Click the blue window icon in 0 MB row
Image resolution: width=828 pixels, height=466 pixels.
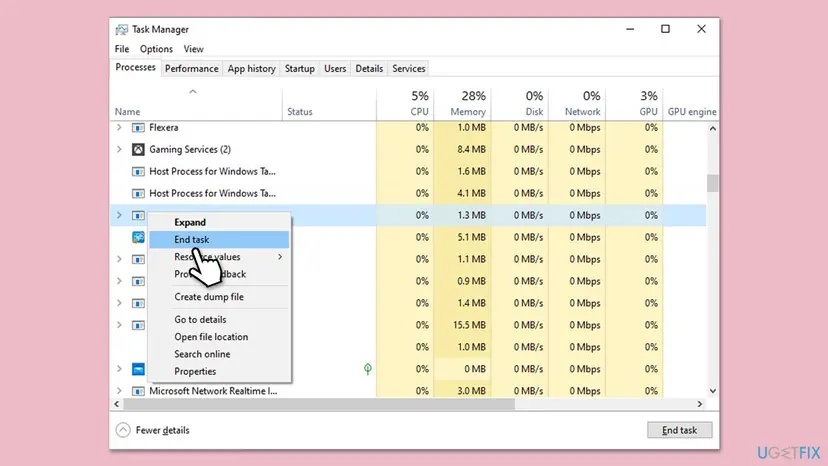(x=138, y=369)
